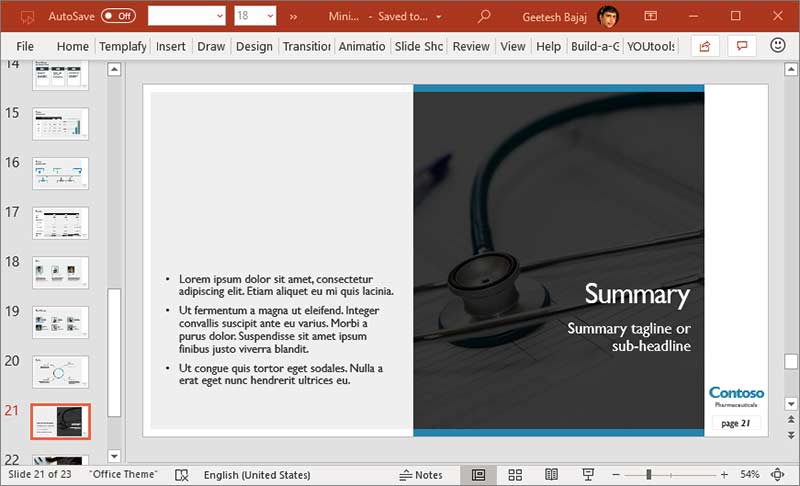Image resolution: width=800 pixels, height=486 pixels.
Task: Select slide 17 thumbnail
Action: 61,222
